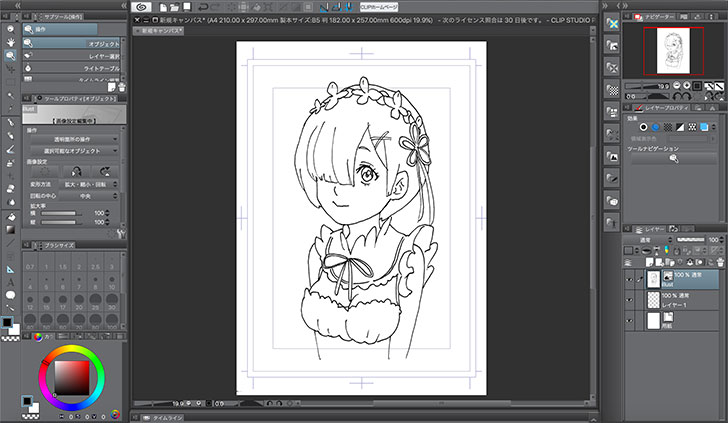This screenshot has height=423, width=728.
Task: Toggle snap to special ruler icon
Action: tap(336, 7)
